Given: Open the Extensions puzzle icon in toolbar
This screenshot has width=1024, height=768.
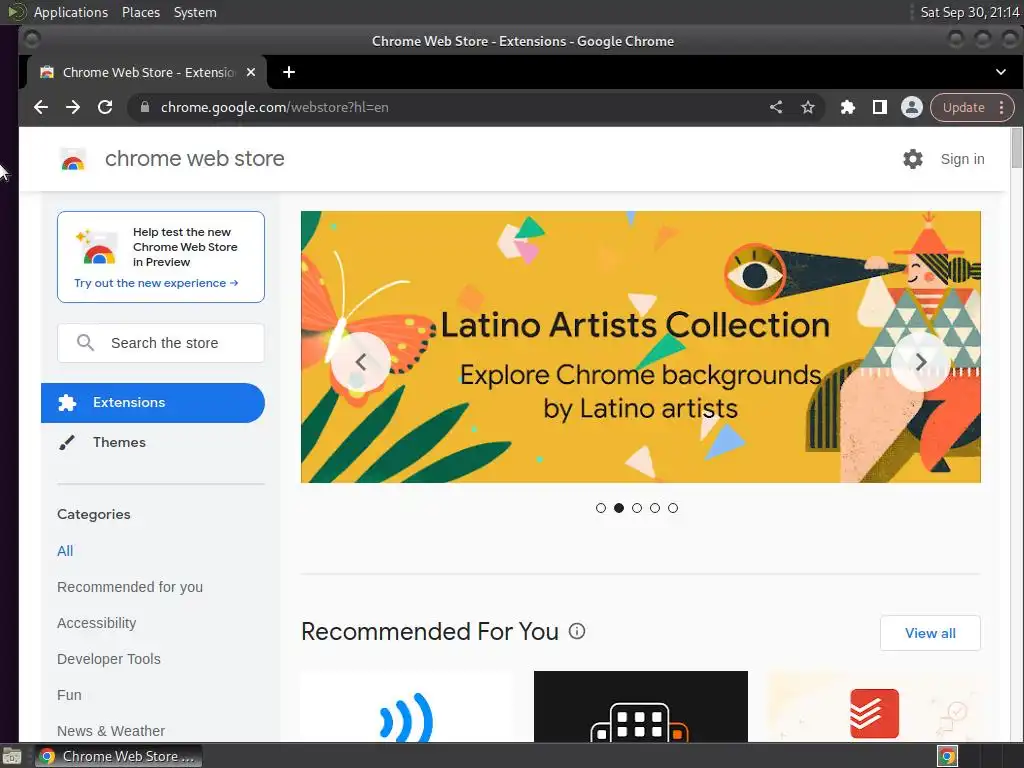Looking at the screenshot, I should 848,107.
